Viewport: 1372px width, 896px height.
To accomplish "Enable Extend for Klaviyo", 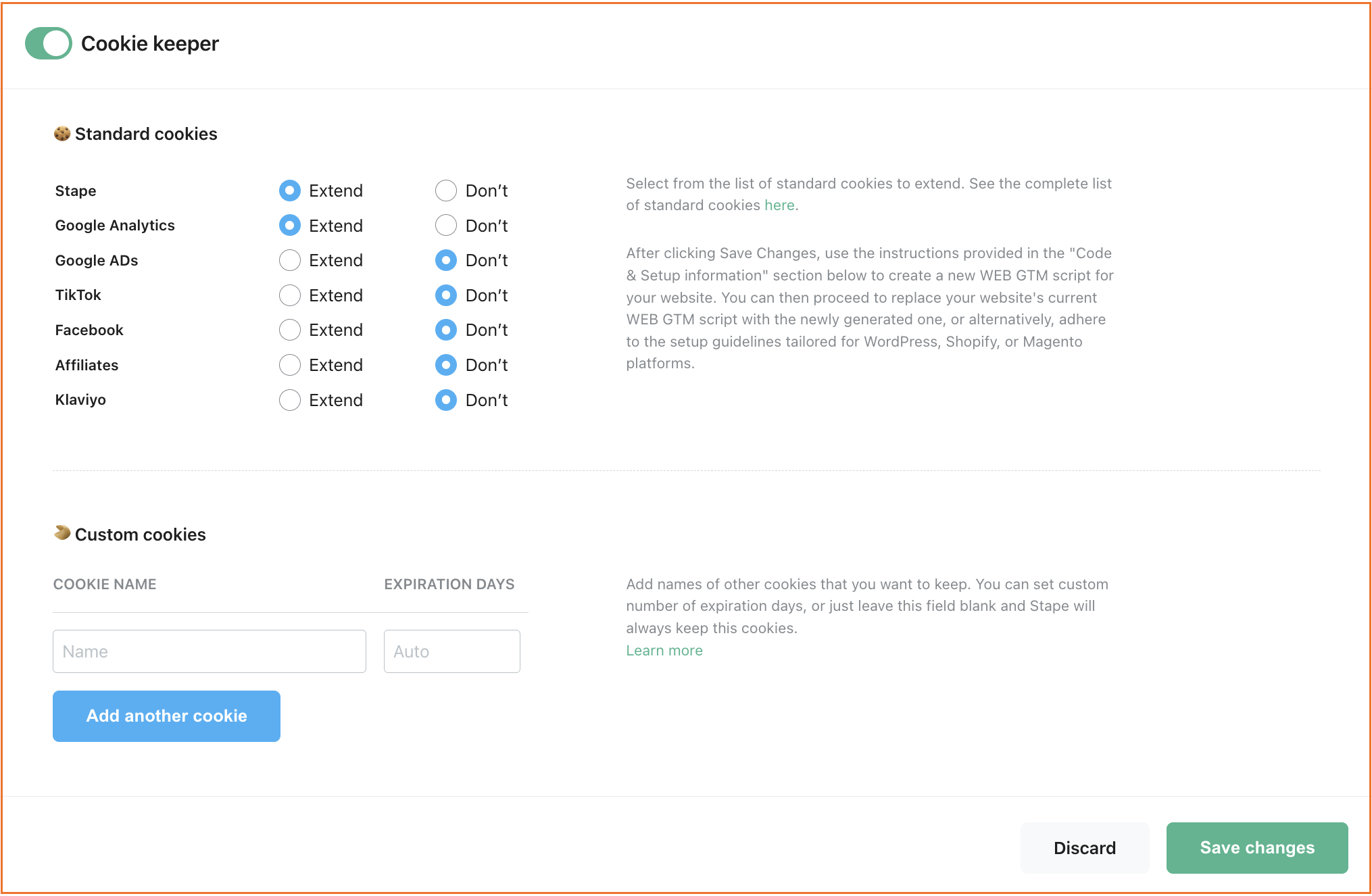I will point(290,400).
